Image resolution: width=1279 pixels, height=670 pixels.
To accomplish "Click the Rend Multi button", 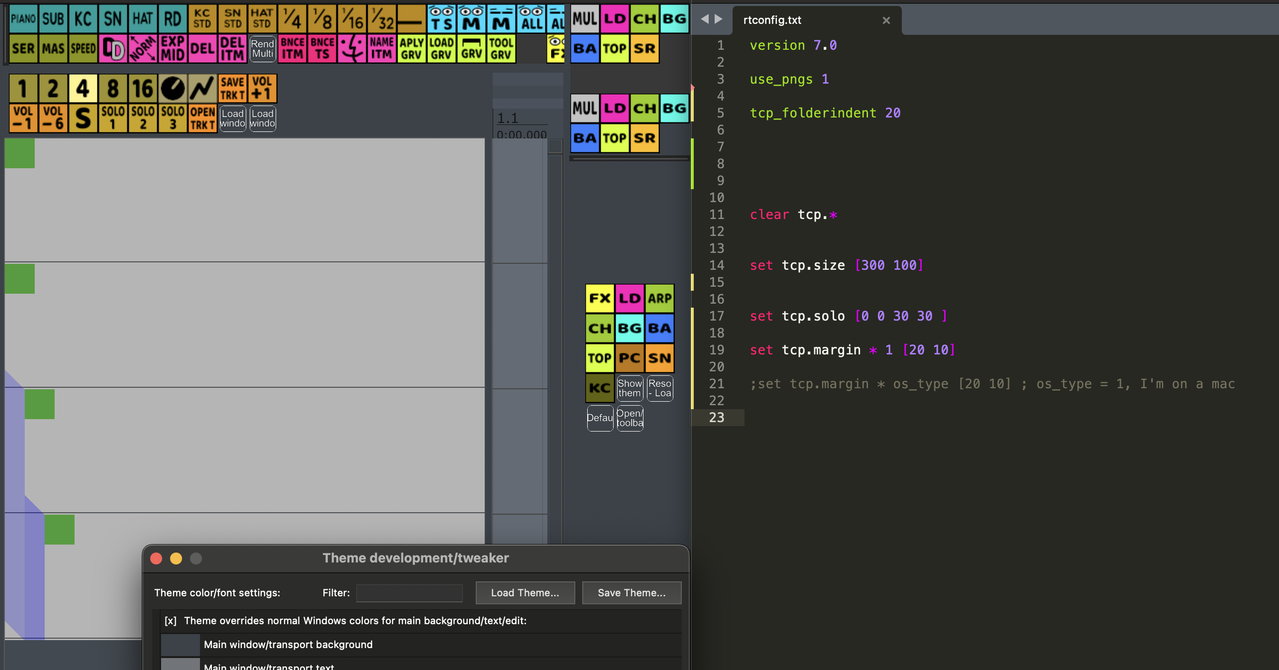I will [x=262, y=48].
